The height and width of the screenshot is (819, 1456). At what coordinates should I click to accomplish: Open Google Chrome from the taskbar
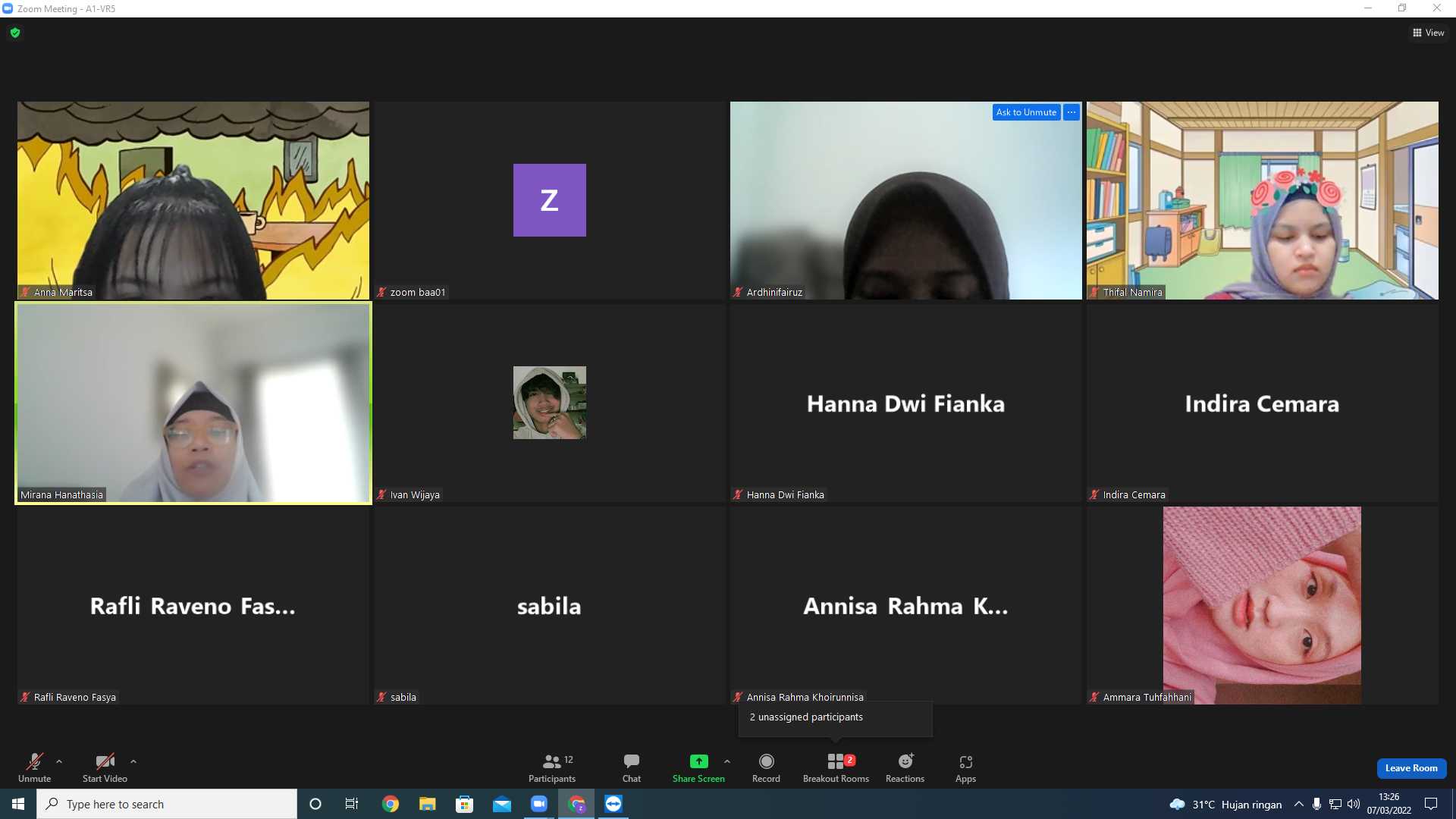tap(391, 804)
